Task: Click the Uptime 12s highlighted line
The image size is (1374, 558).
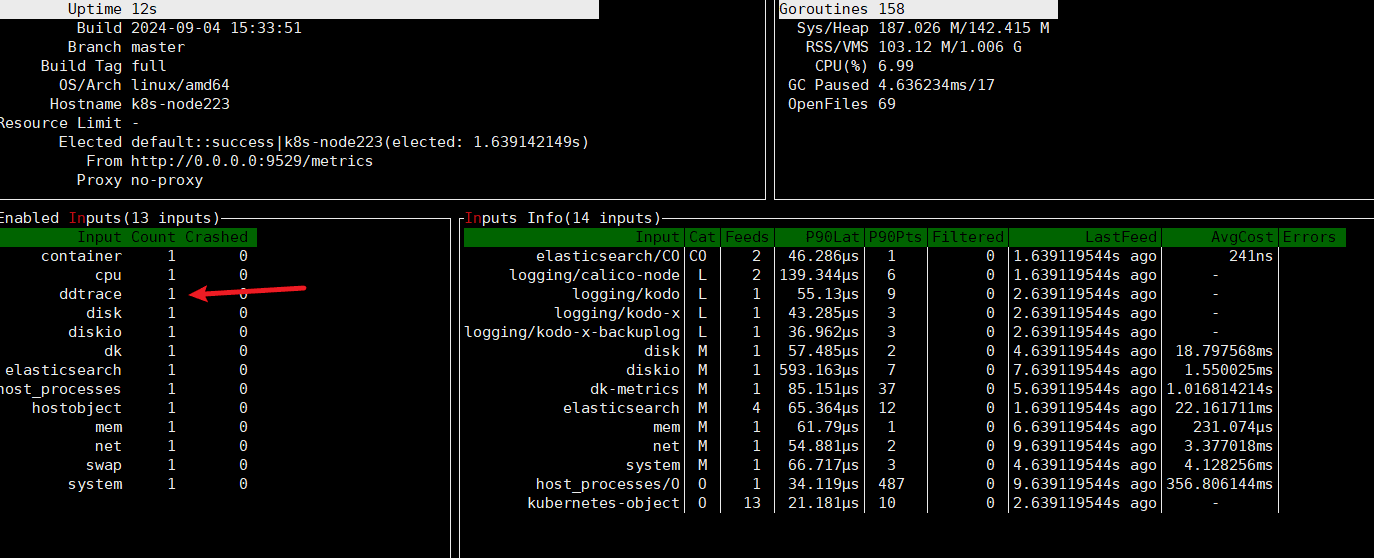Action: pyautogui.click(x=300, y=9)
